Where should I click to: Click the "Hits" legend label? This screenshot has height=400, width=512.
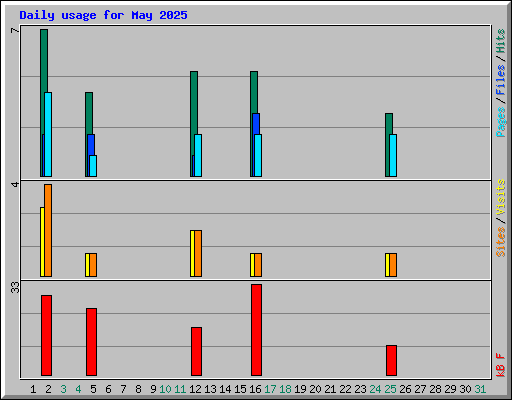(500, 41)
